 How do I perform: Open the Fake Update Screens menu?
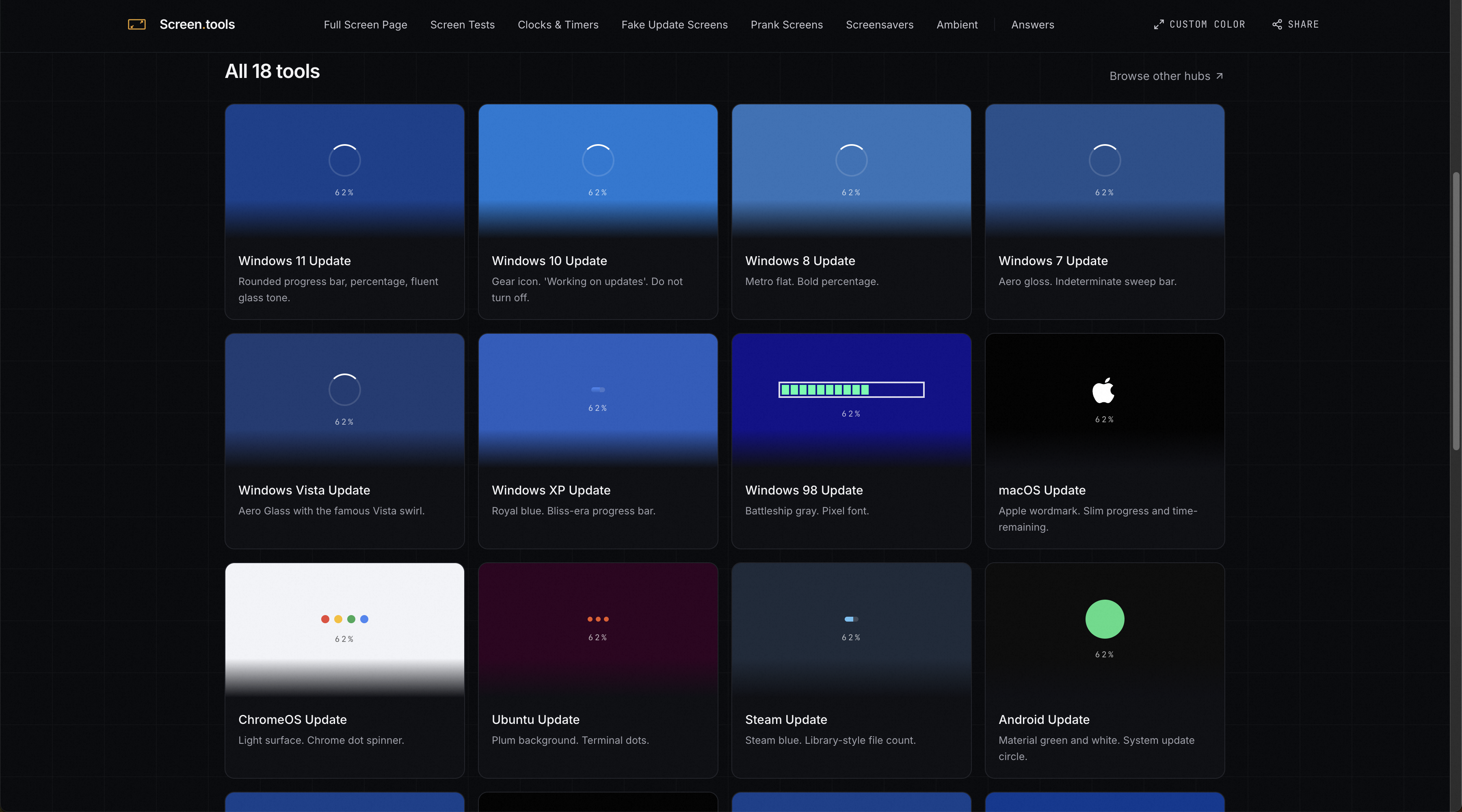674,24
